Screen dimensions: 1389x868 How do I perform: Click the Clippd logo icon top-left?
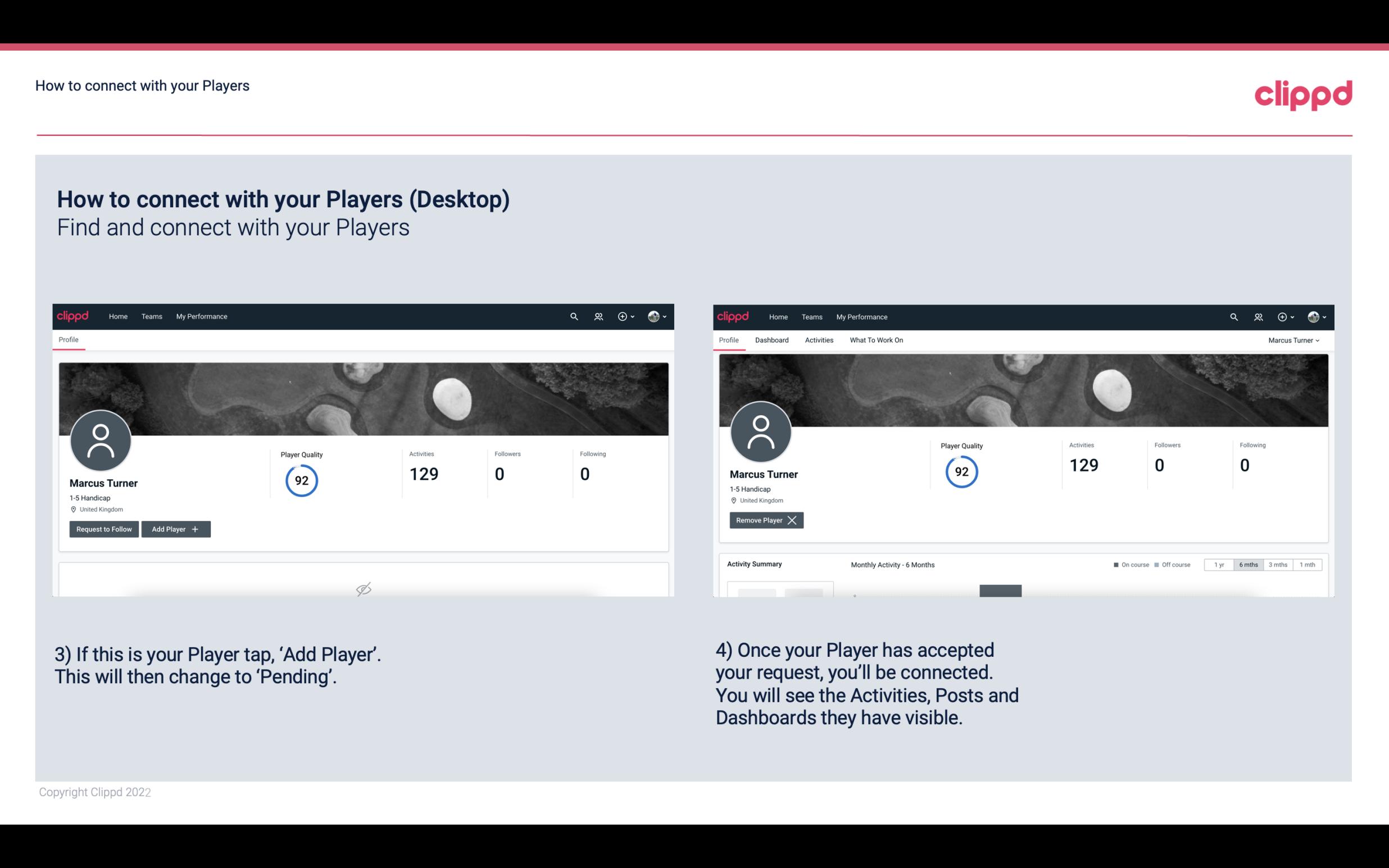(x=73, y=316)
